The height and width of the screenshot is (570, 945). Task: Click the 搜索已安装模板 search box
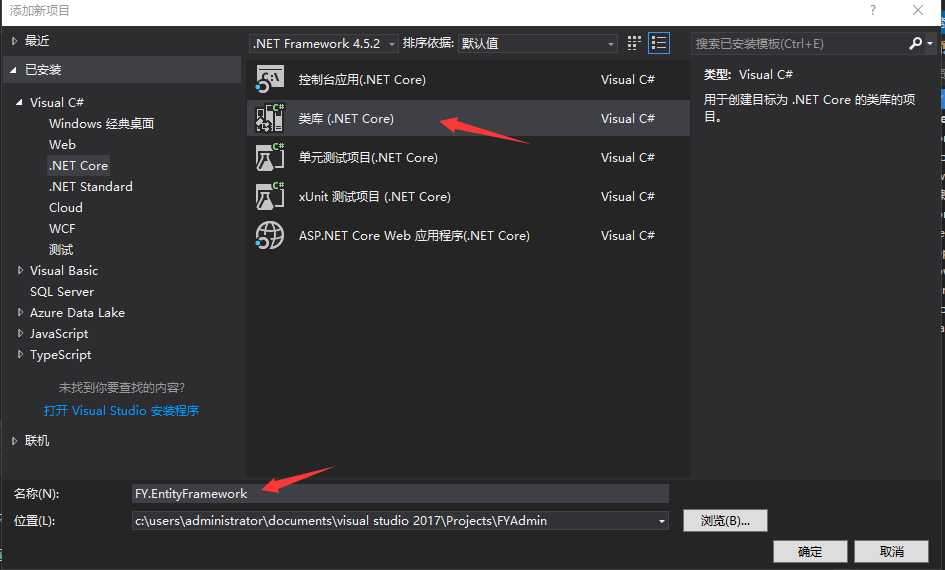click(x=799, y=43)
